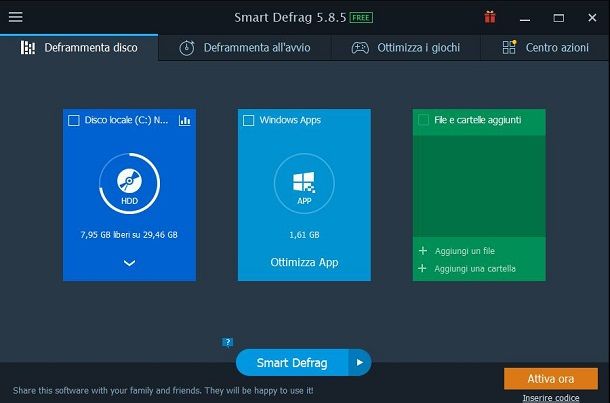The width and height of the screenshot is (610, 403).
Task: Open the Centro azioni tab
Action: (545, 47)
